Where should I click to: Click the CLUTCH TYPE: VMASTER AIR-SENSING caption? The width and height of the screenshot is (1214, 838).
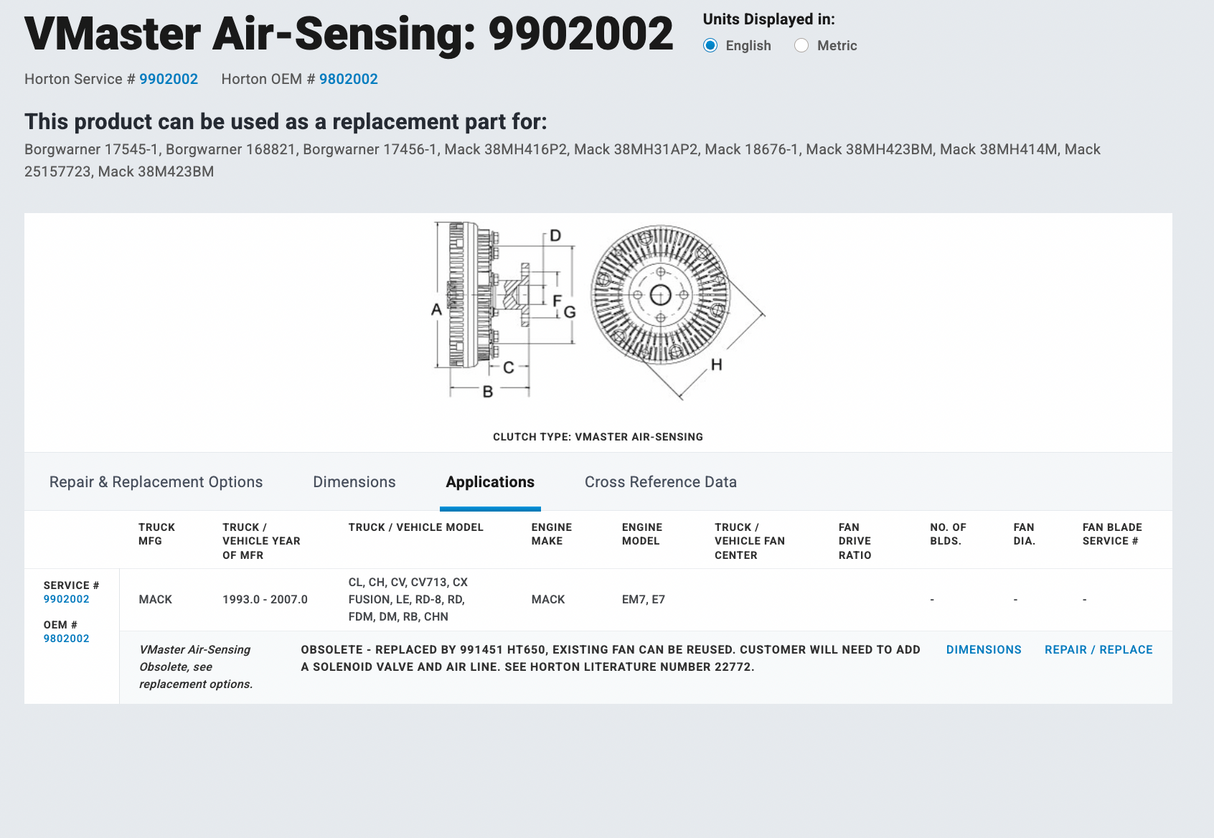coord(597,436)
